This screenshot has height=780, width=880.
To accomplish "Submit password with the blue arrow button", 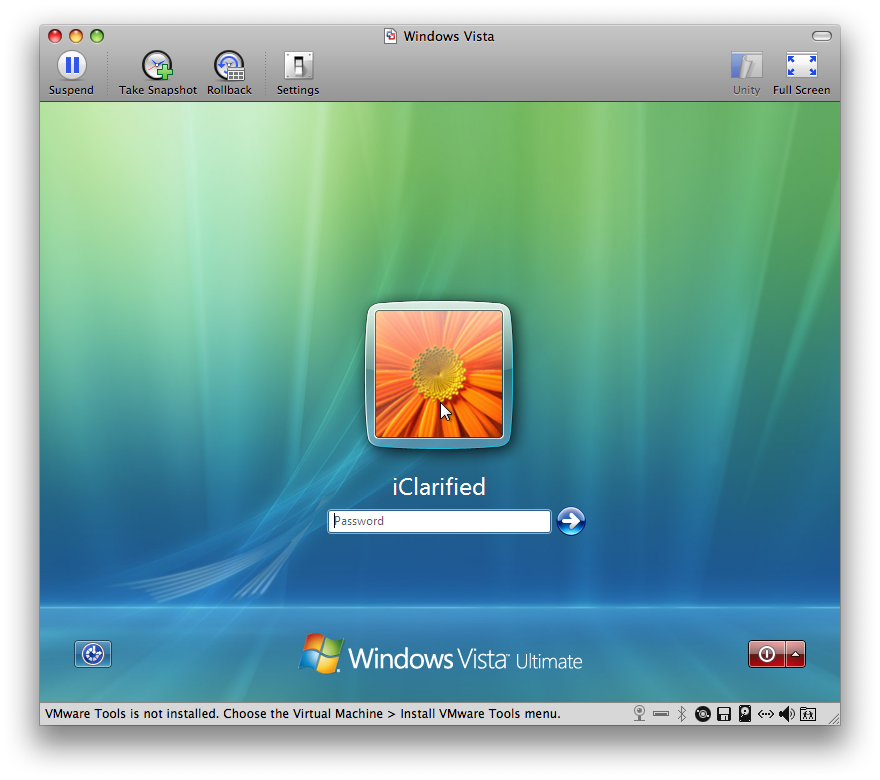I will tap(571, 521).
